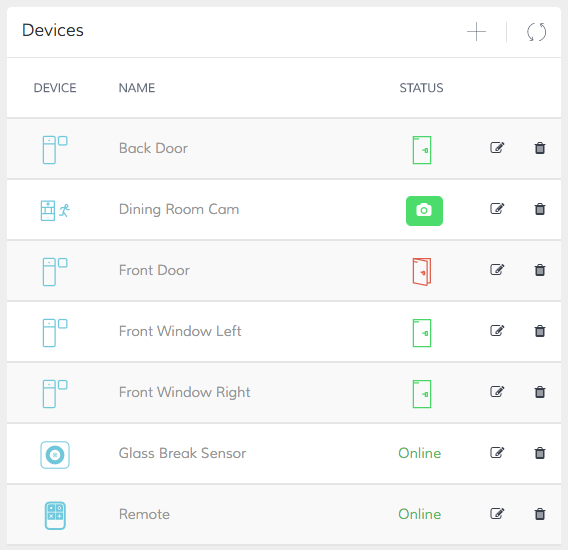Edit the Glass Break Sensor
The width and height of the screenshot is (568, 550).
[x=497, y=453]
